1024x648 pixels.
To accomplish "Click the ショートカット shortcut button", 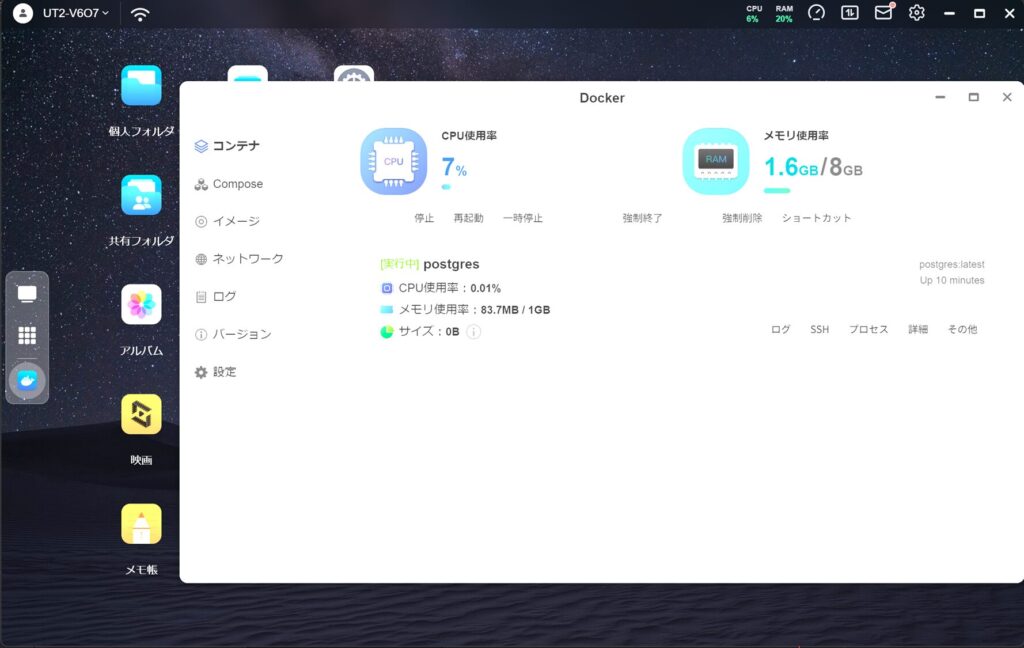I will (x=816, y=218).
